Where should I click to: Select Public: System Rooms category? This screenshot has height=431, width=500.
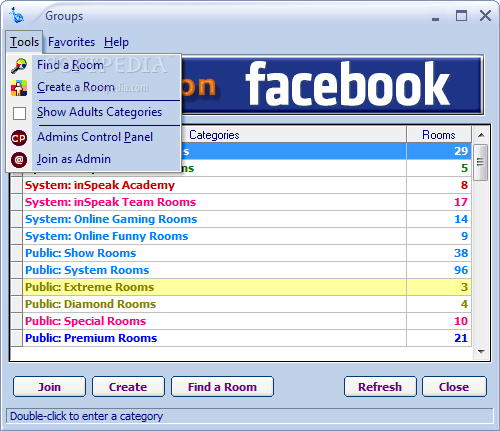tap(215, 270)
